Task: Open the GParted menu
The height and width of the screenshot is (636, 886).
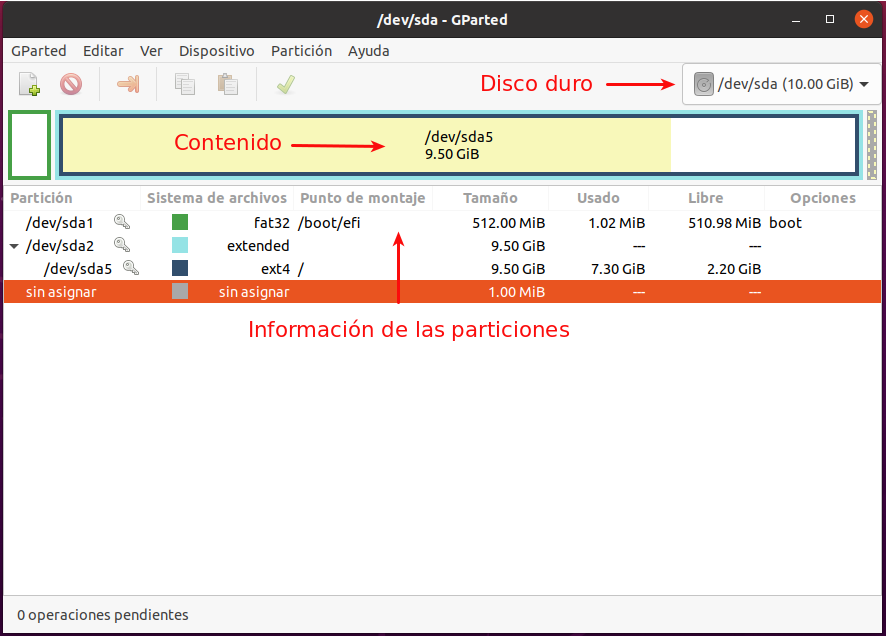Action: click(x=39, y=51)
